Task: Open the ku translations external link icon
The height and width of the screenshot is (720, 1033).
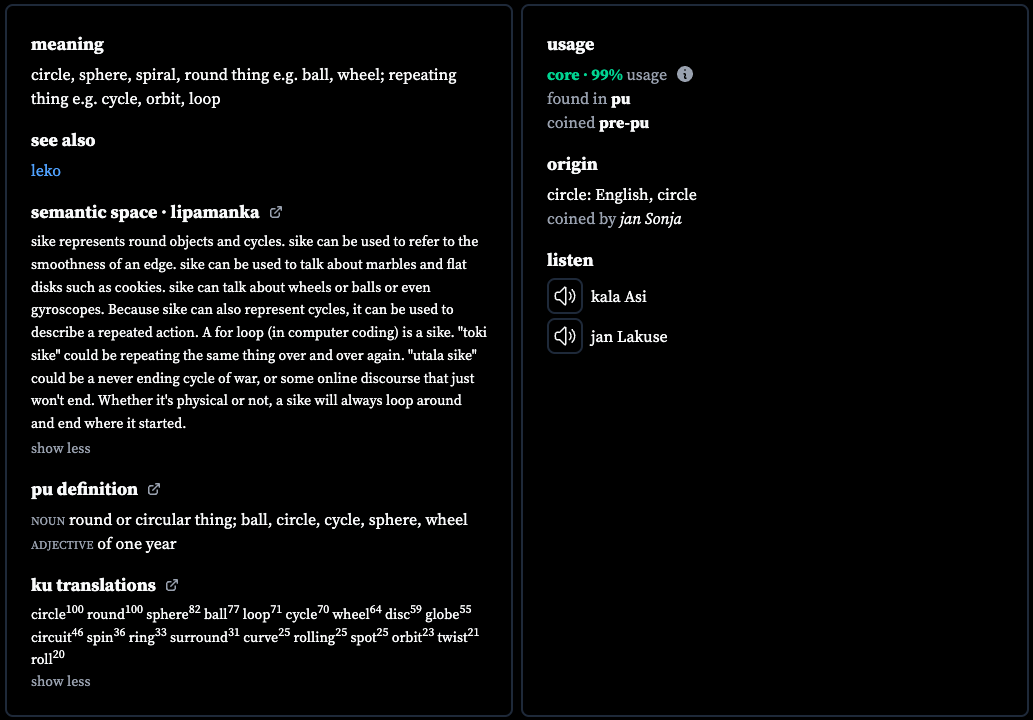Action: (172, 585)
